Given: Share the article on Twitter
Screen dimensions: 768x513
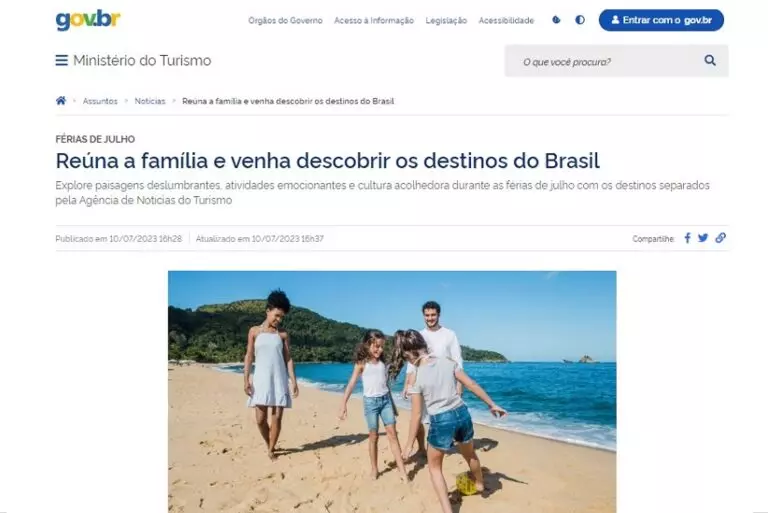Looking at the screenshot, I should (x=703, y=238).
